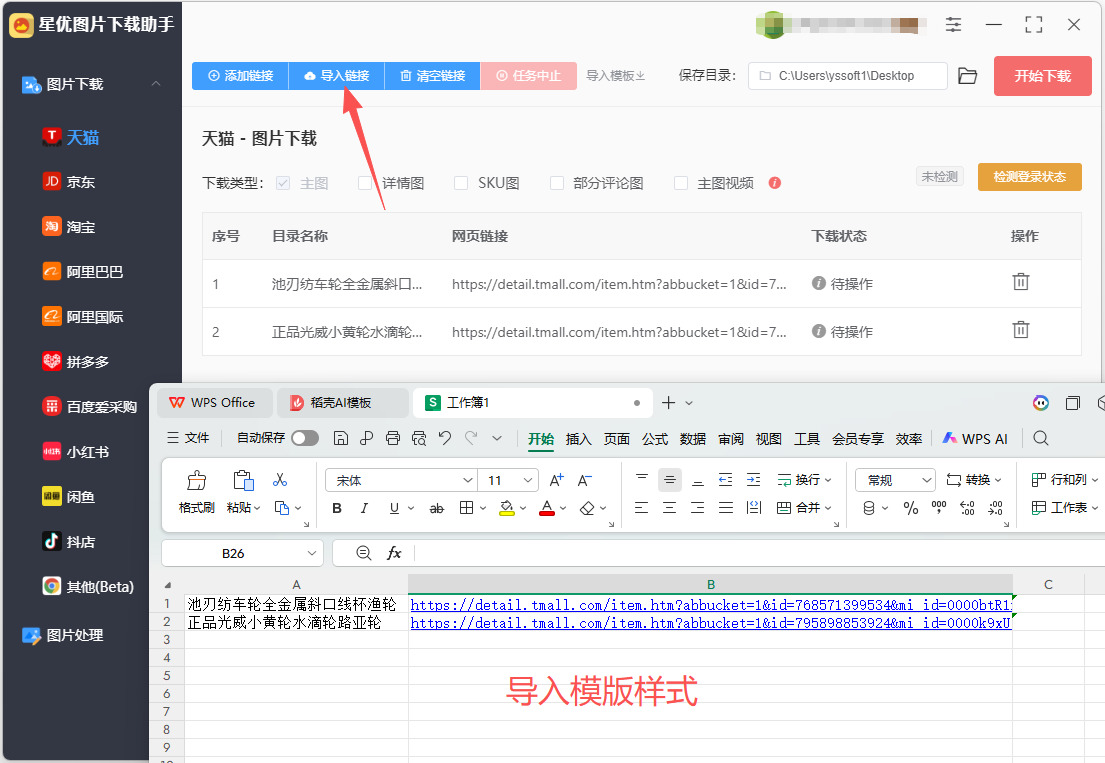Open the fx insert function button

394,553
